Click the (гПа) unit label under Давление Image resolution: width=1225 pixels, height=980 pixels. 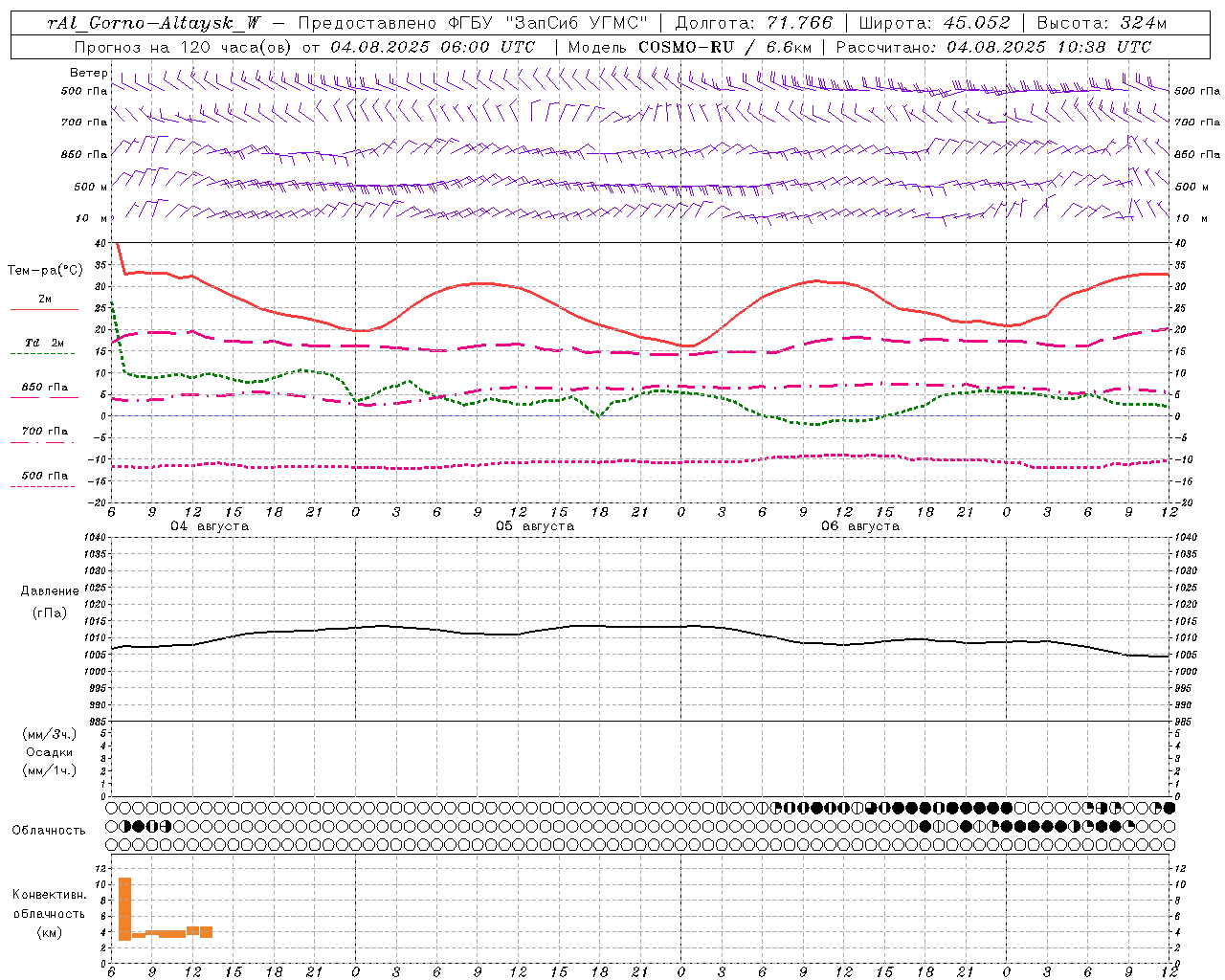click(x=50, y=612)
